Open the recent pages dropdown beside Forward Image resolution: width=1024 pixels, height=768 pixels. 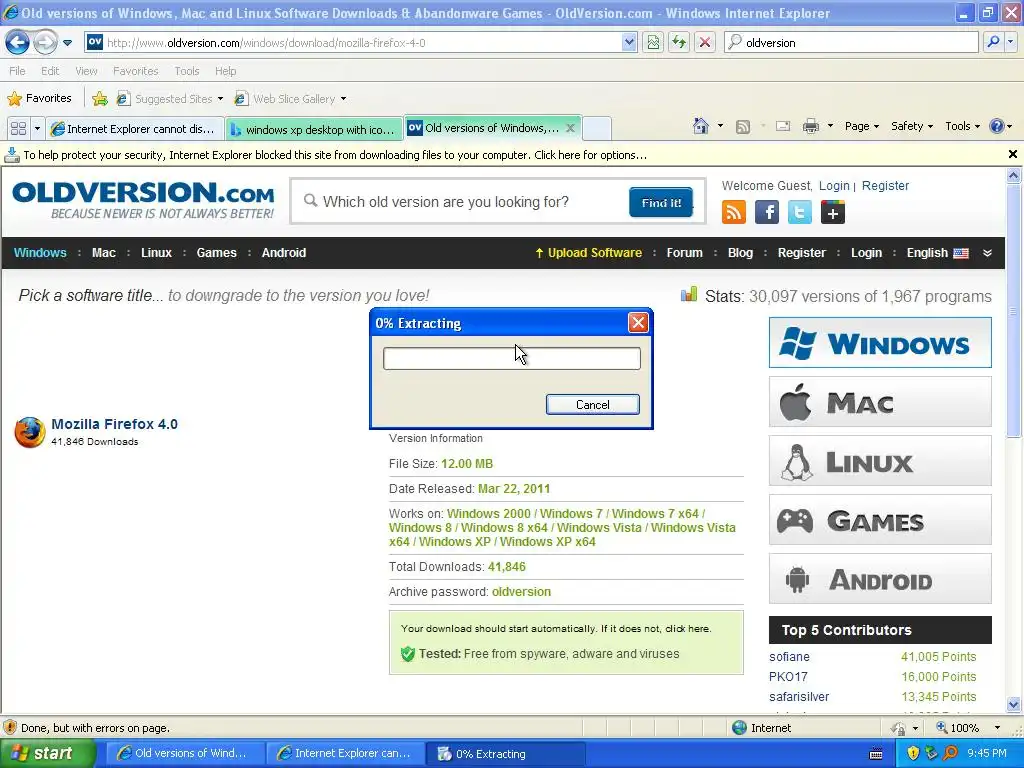67,43
